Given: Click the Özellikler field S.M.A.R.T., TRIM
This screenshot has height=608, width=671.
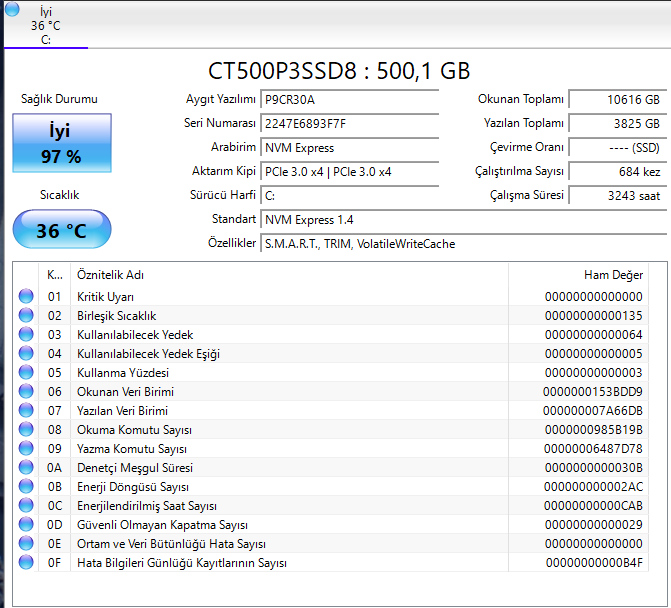Looking at the screenshot, I should pos(463,243).
